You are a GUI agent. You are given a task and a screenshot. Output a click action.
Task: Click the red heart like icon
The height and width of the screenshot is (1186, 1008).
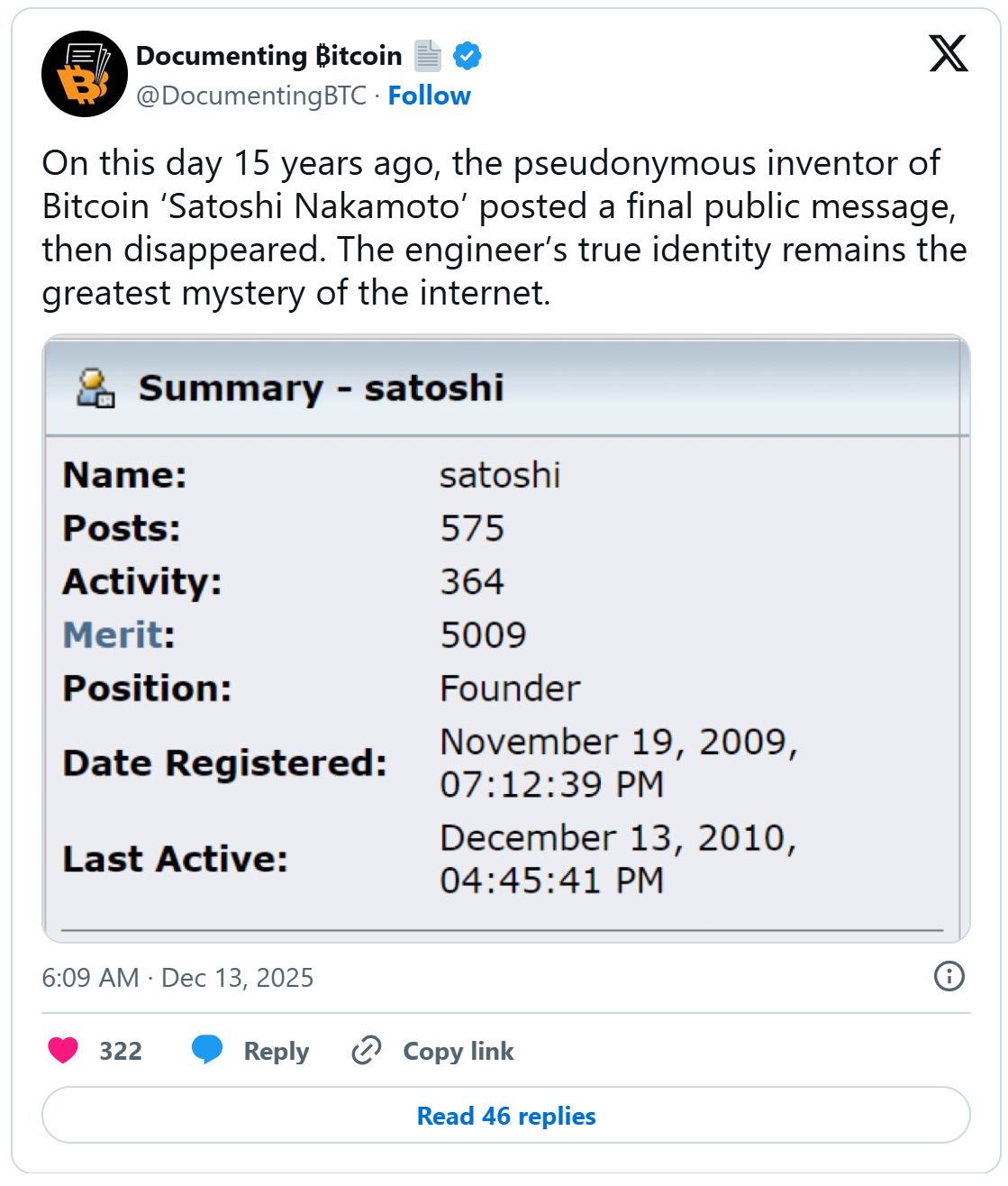click(63, 1050)
